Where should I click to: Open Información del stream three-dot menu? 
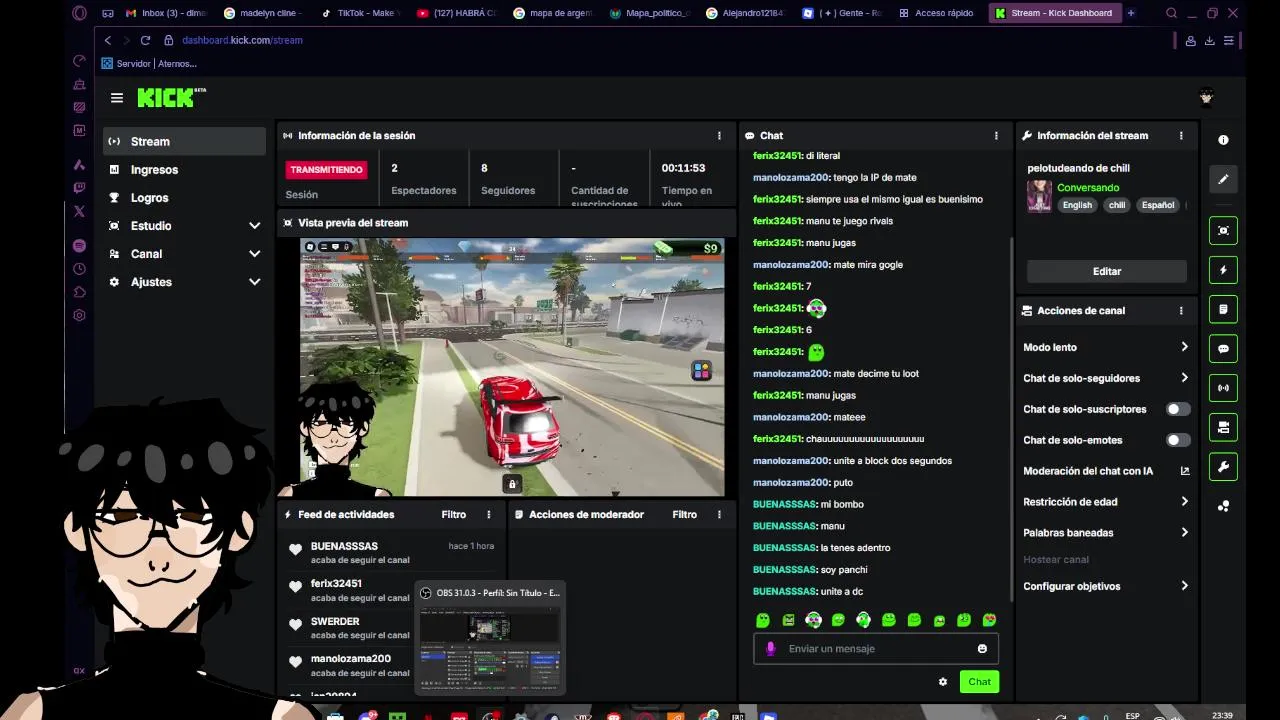click(1180, 136)
